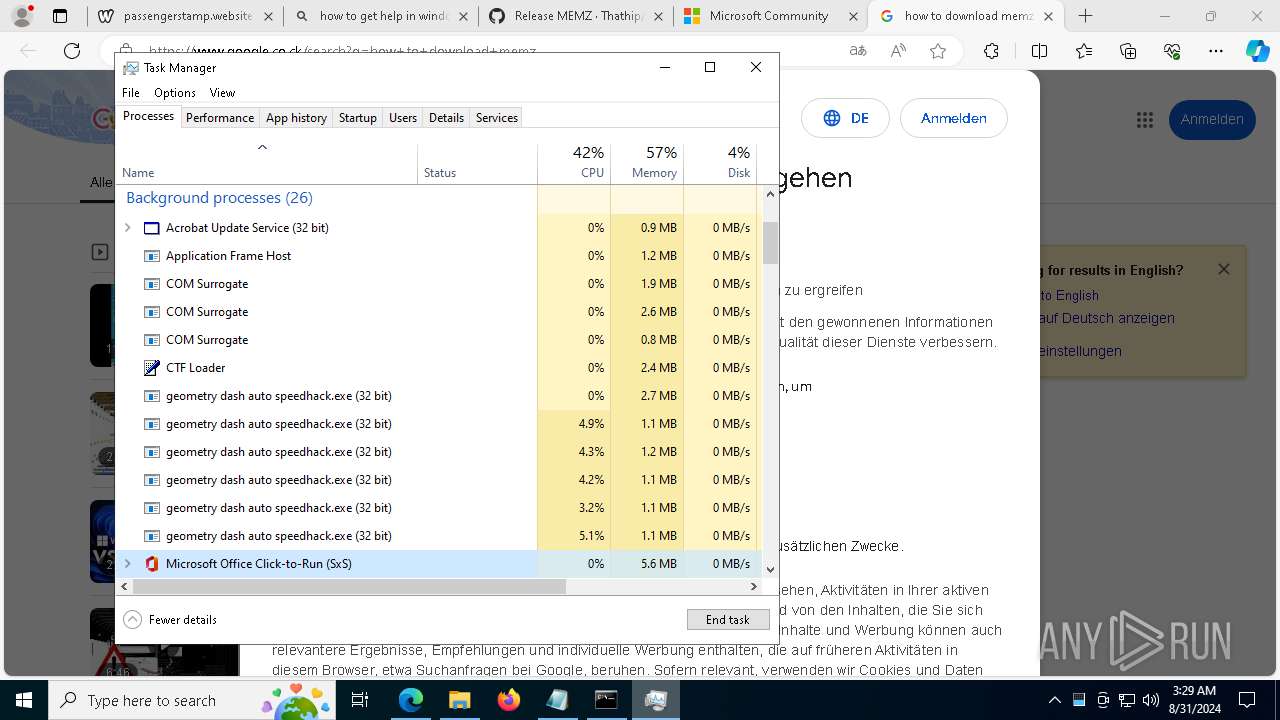
Task: Switch to Startup tab
Action: point(358,118)
